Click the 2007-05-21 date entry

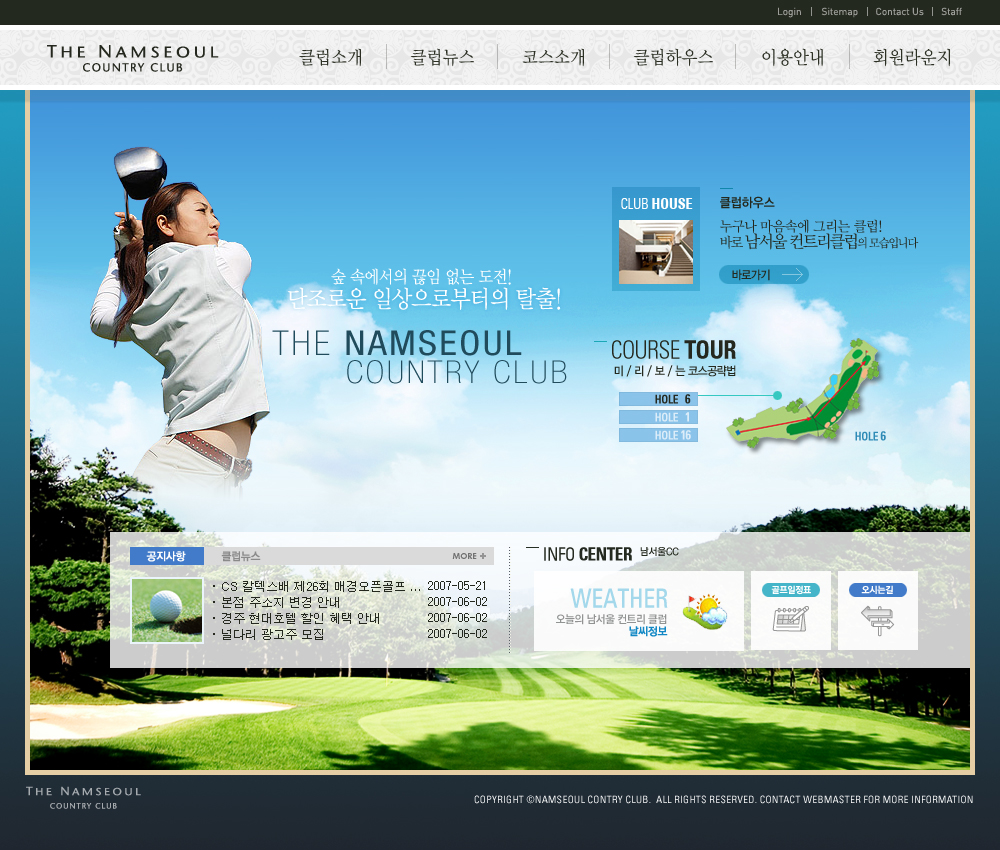[x=457, y=585]
